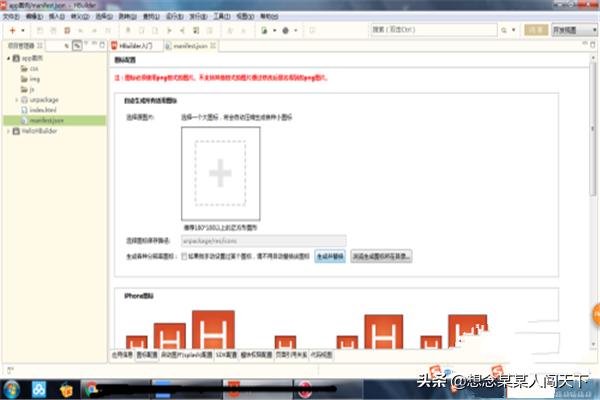Click the HBuilder icon on the first tab
Viewport: 600px width, 400px height.
115,46
